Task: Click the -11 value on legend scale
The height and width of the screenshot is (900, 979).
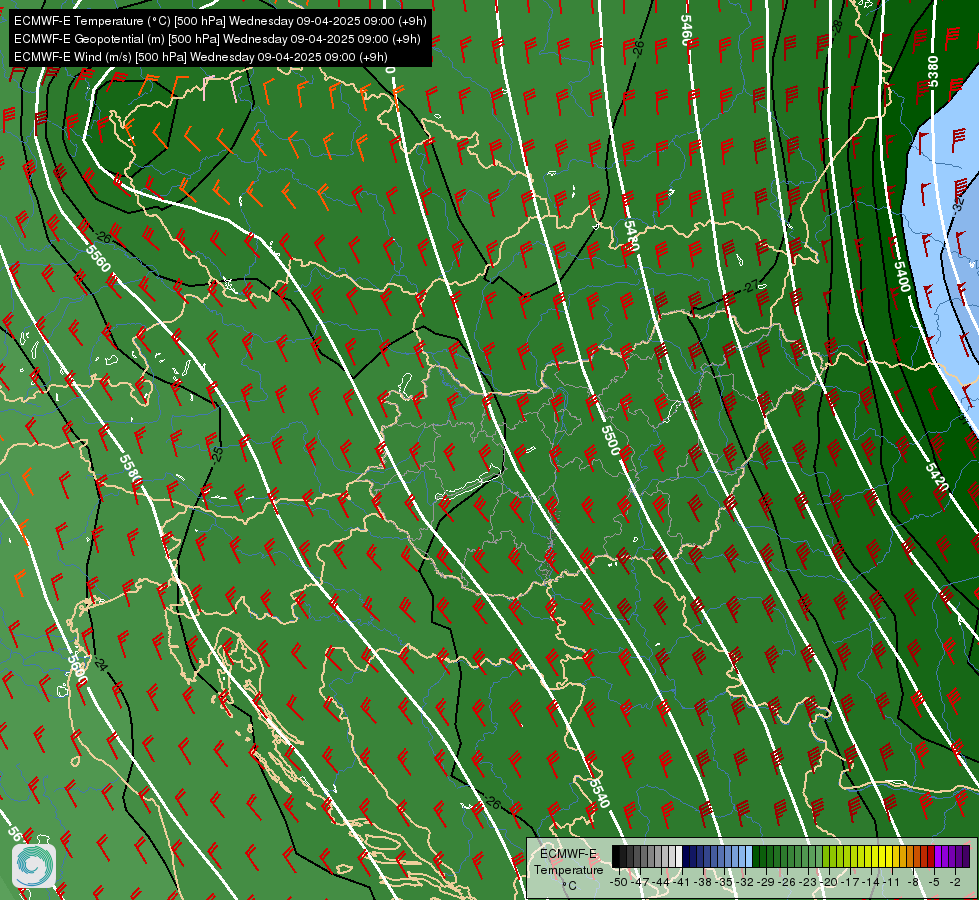Action: 893,882
